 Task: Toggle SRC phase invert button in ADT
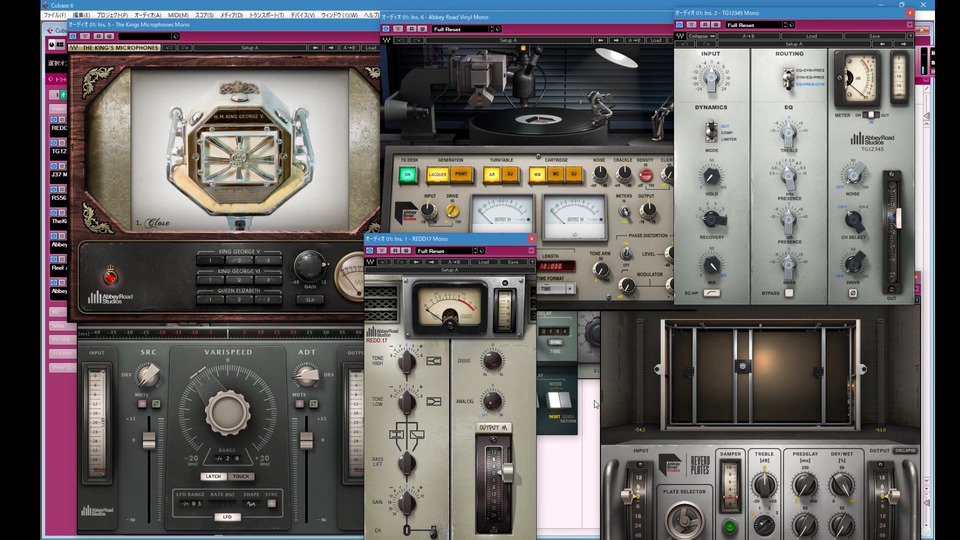click(x=156, y=404)
